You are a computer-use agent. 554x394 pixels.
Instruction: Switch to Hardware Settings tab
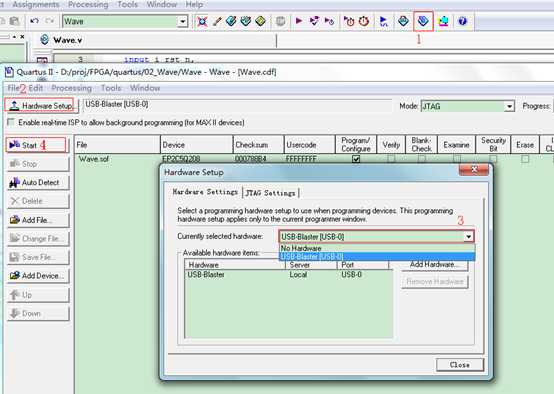point(205,192)
